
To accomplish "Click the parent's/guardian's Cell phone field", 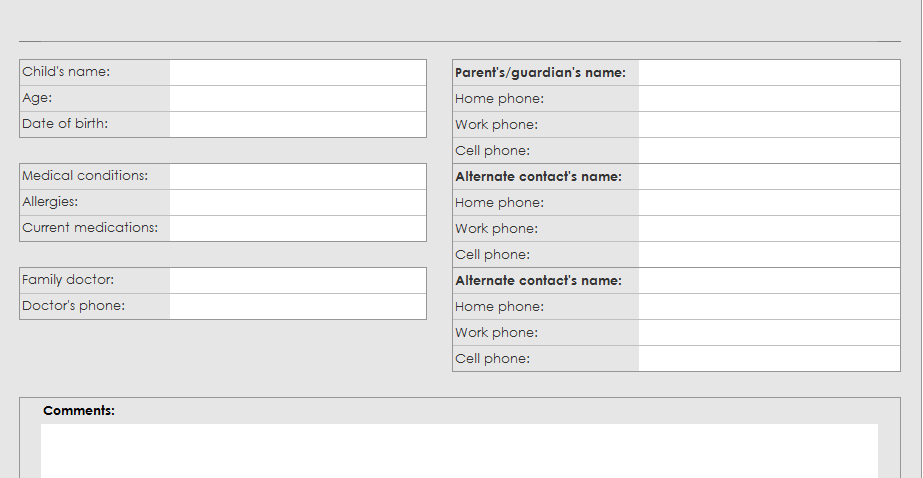I will [x=768, y=151].
